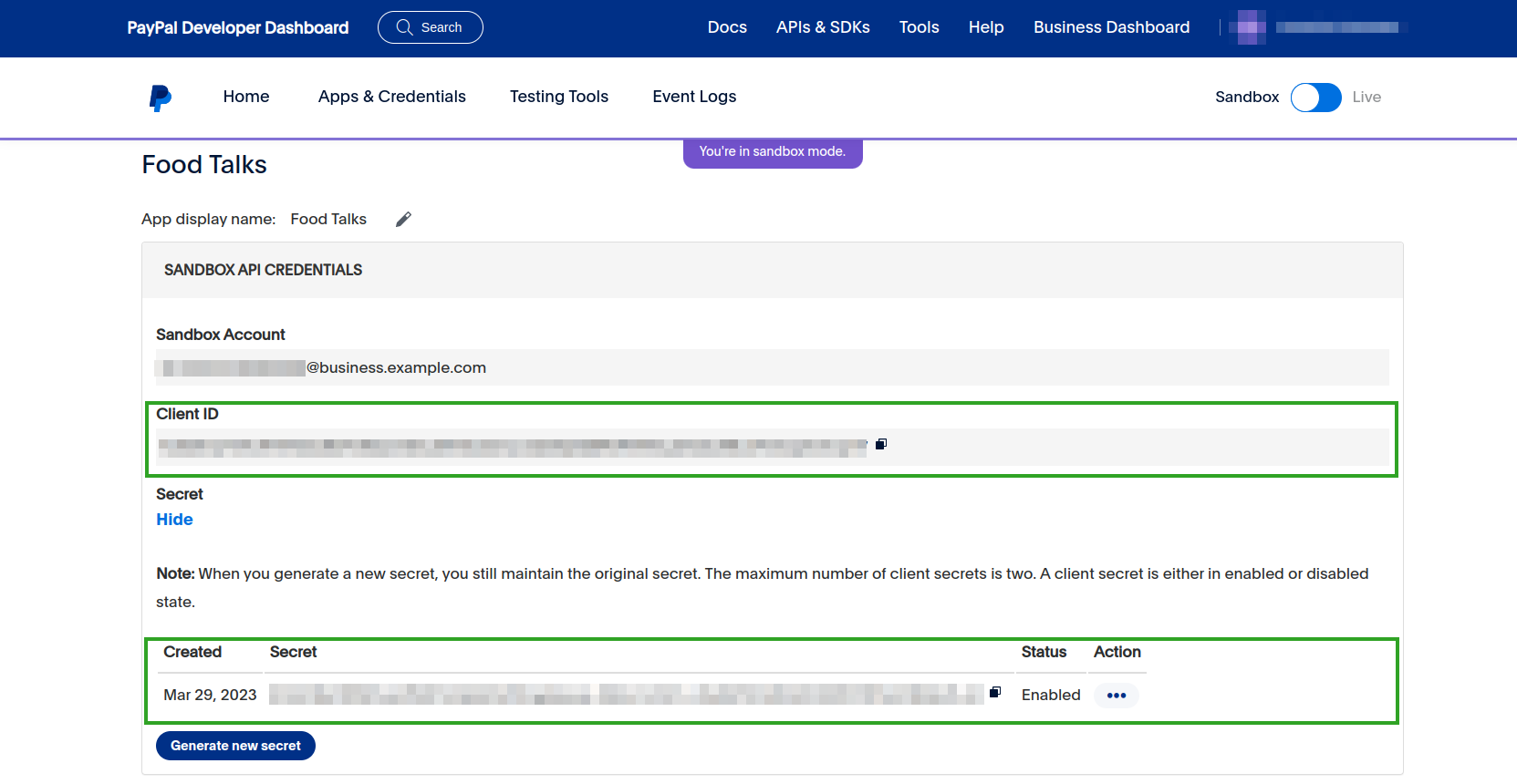1517x784 pixels.
Task: Open the Search box in the header
Action: [x=431, y=27]
